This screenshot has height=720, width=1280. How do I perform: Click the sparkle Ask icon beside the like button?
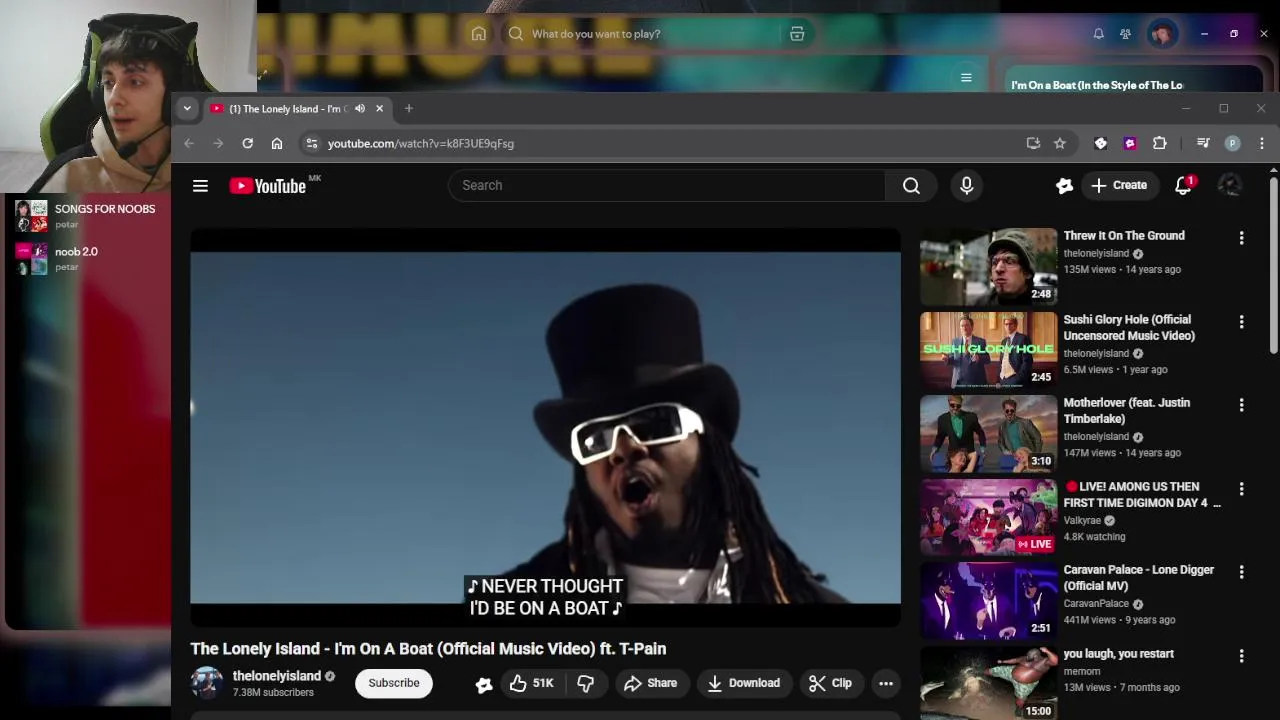[x=484, y=684]
